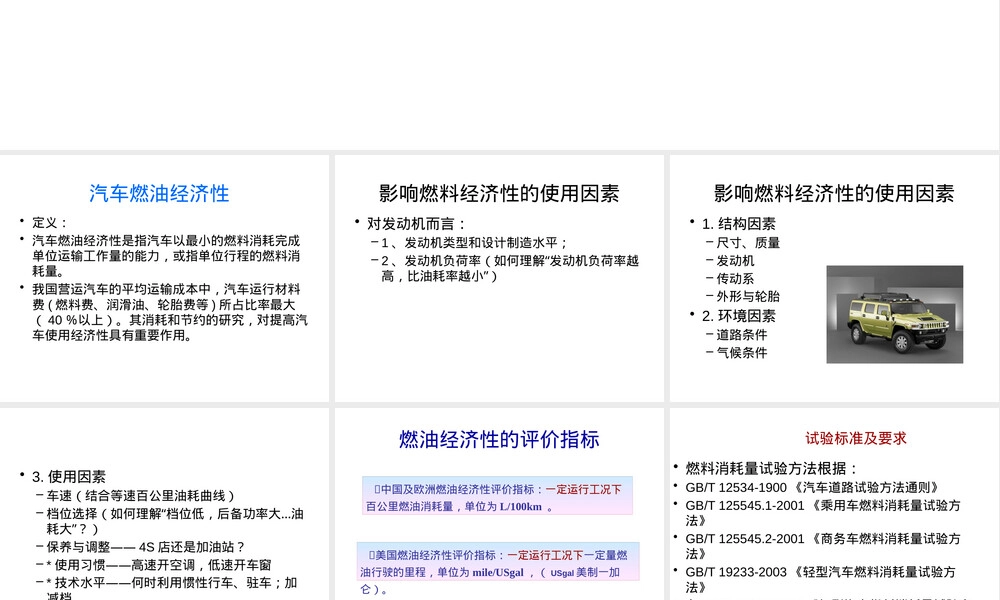
Task: Select the 中国及欧洲燃油经济性评价指标 text box
Action: point(497,495)
